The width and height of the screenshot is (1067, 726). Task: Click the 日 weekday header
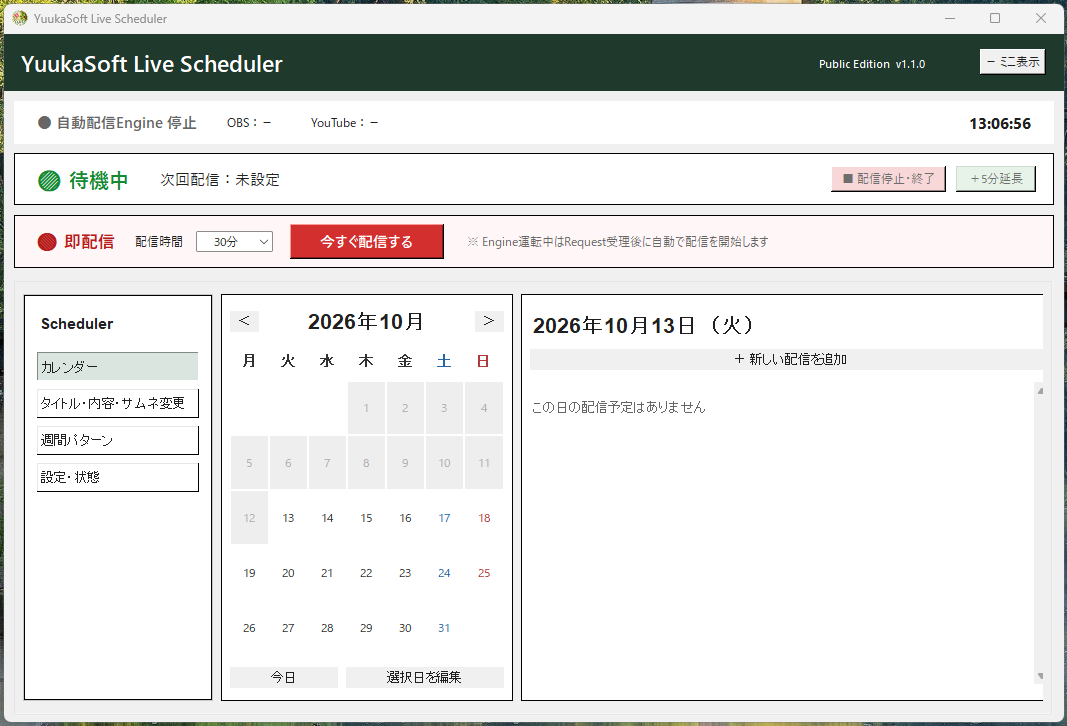click(x=483, y=361)
